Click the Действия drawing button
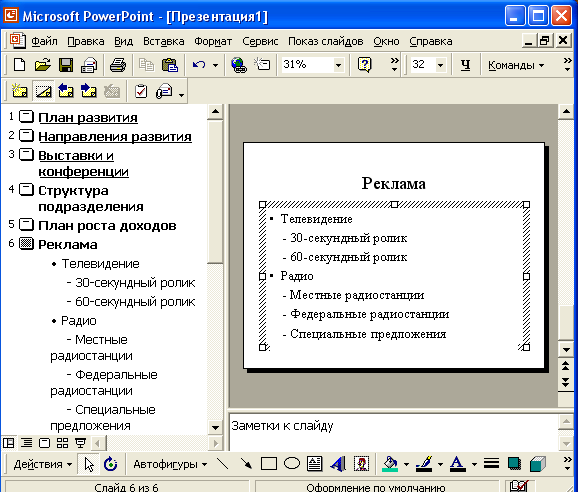The image size is (578, 492). pyautogui.click(x=42, y=464)
